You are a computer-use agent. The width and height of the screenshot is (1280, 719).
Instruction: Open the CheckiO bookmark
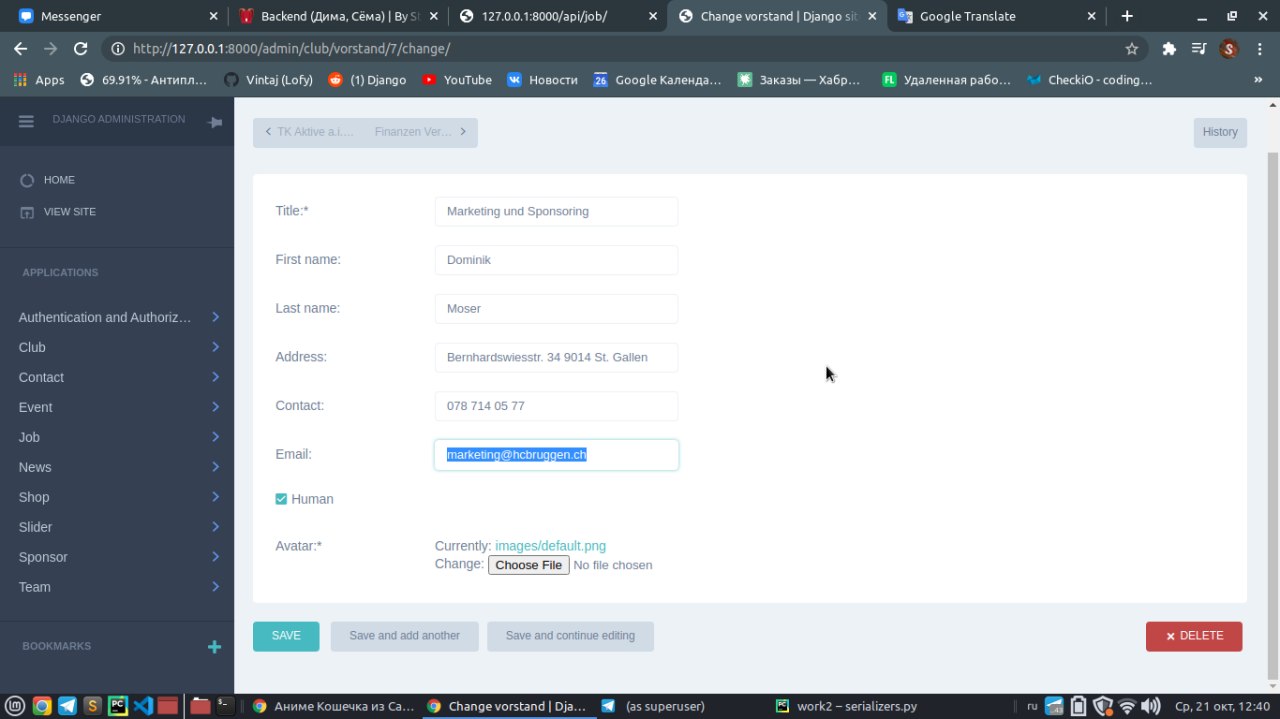[x=1090, y=80]
